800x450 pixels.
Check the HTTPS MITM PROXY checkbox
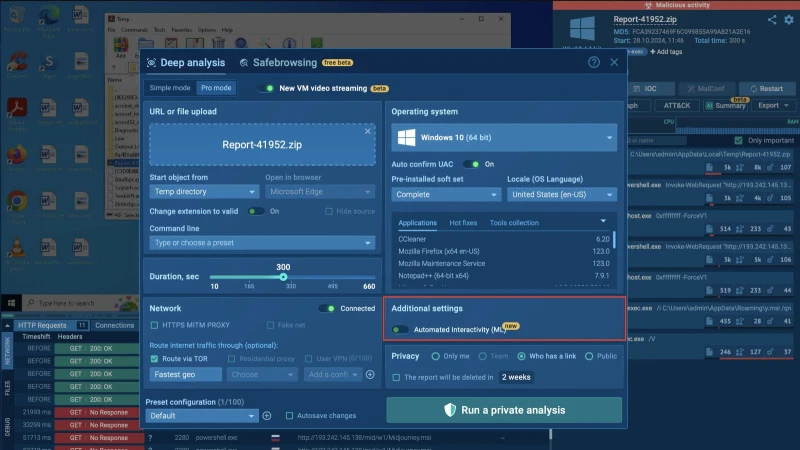tap(154, 325)
